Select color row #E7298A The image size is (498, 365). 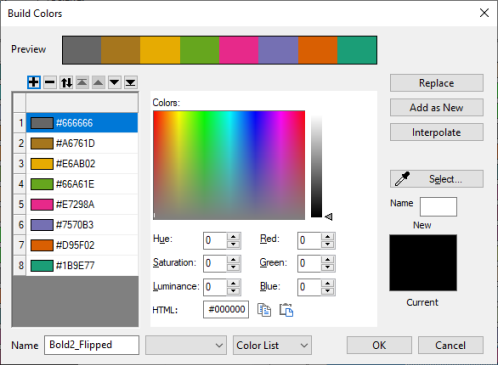coord(82,204)
